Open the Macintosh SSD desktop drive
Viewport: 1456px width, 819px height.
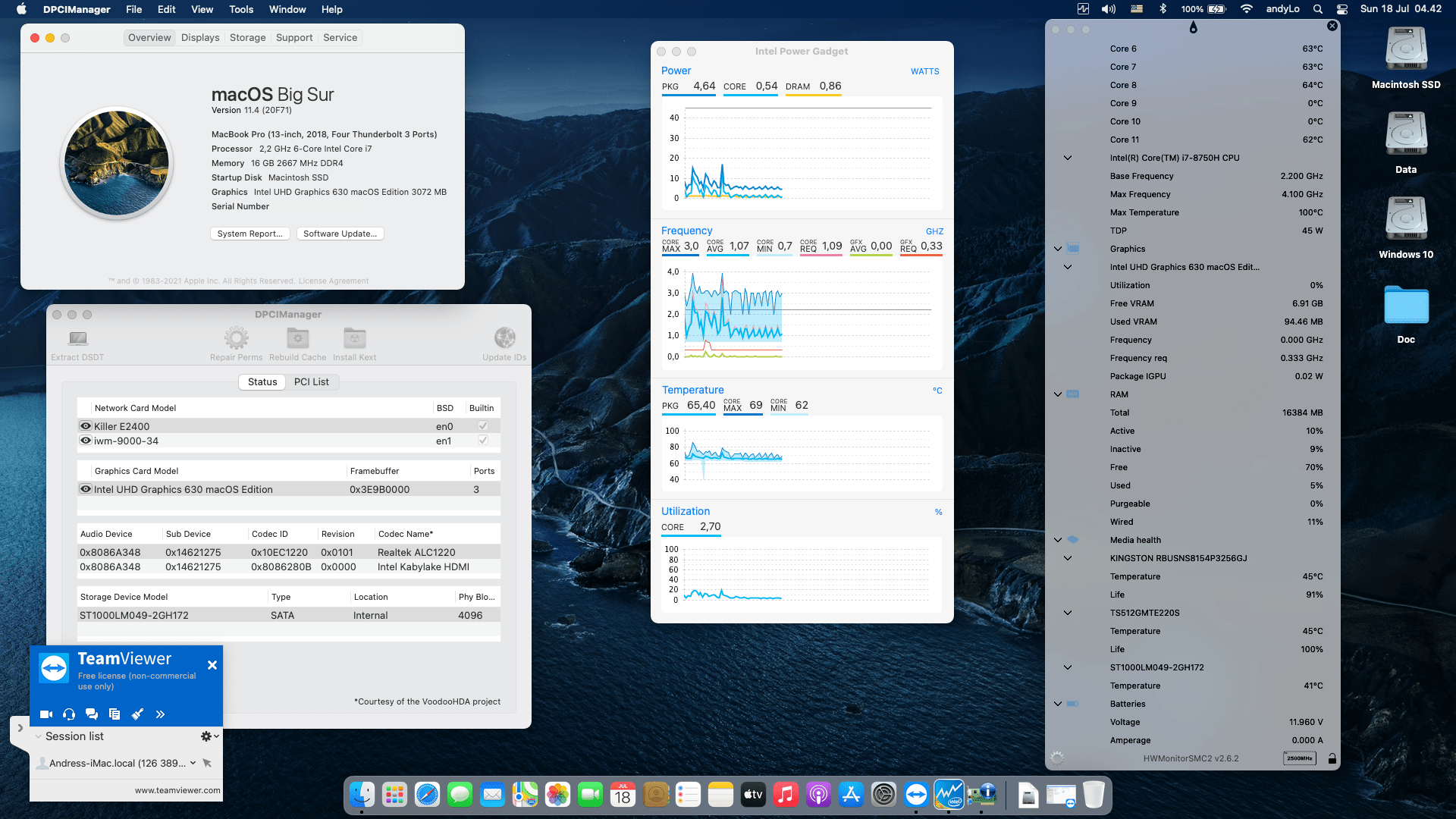[1406, 58]
